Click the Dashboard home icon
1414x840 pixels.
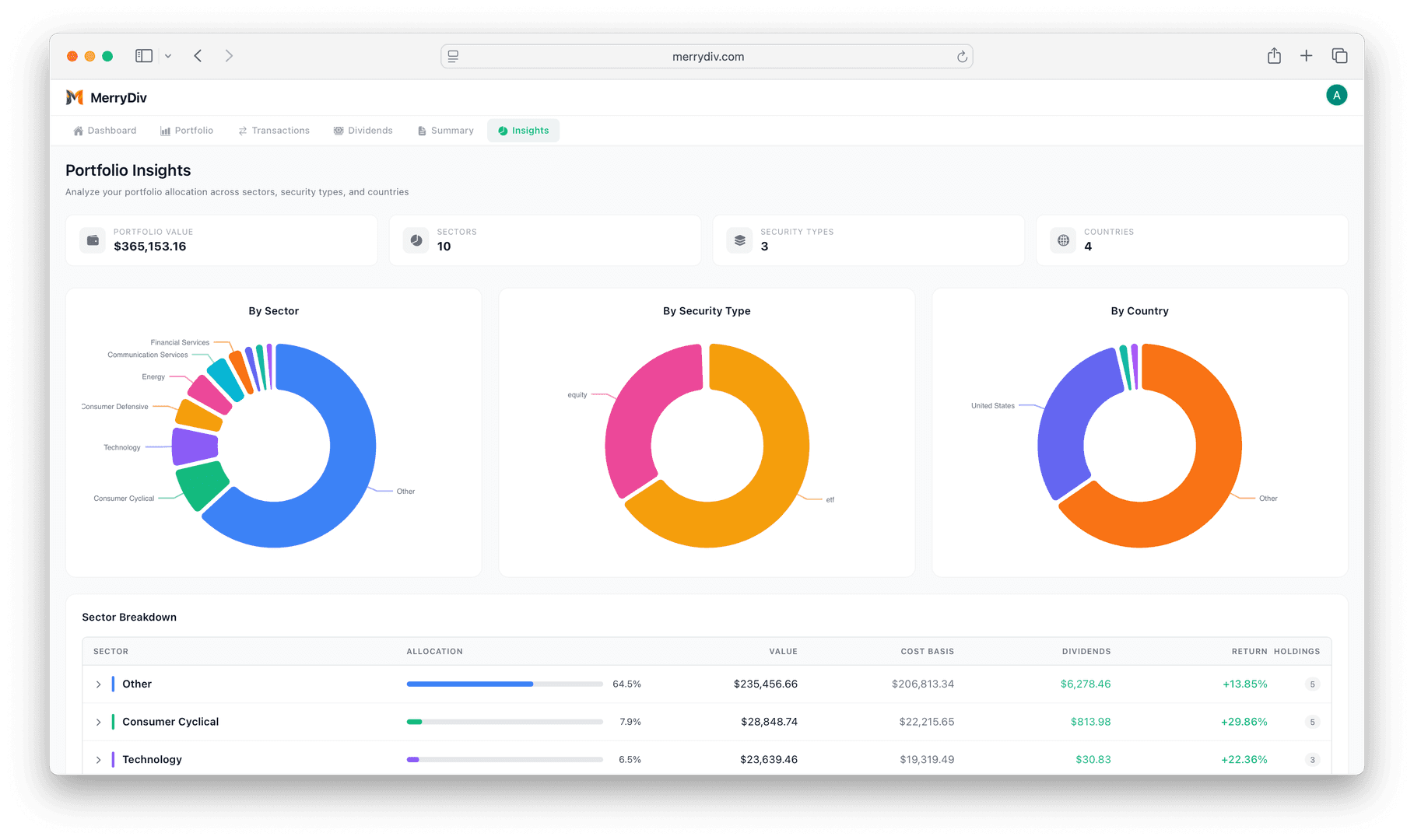click(x=77, y=130)
